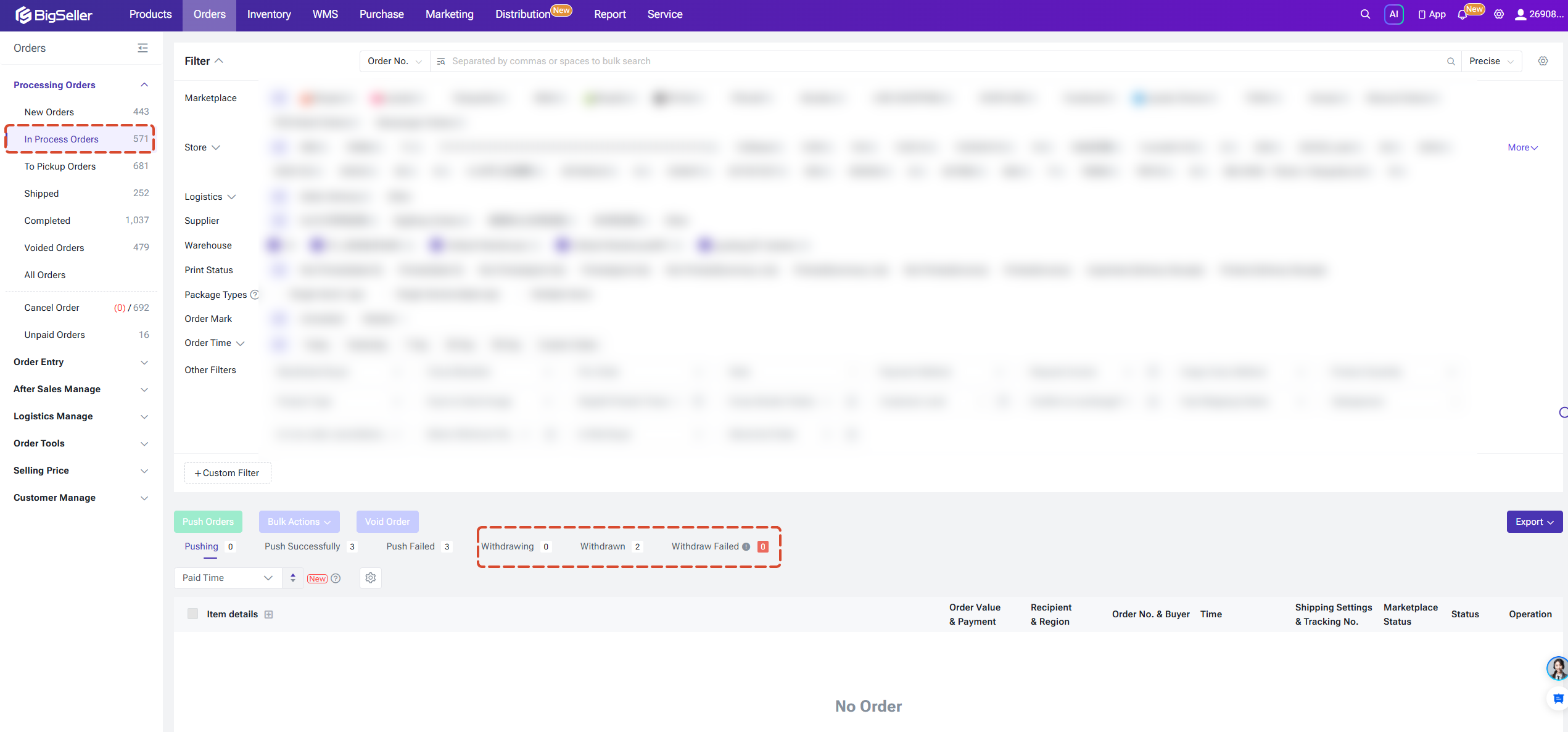Open Voided Orders list

point(81,247)
